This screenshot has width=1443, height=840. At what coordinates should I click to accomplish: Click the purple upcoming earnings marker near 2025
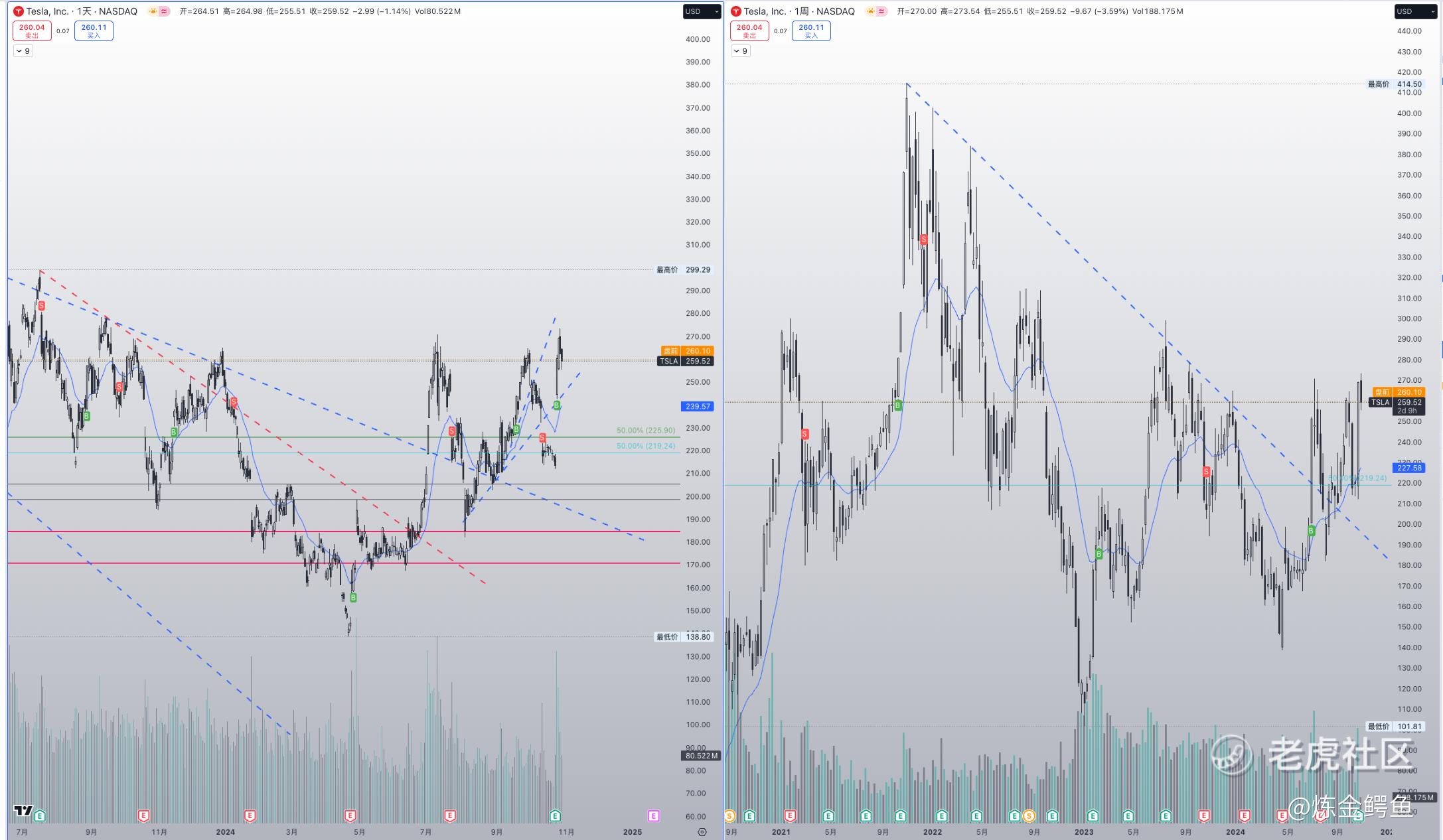click(x=653, y=815)
